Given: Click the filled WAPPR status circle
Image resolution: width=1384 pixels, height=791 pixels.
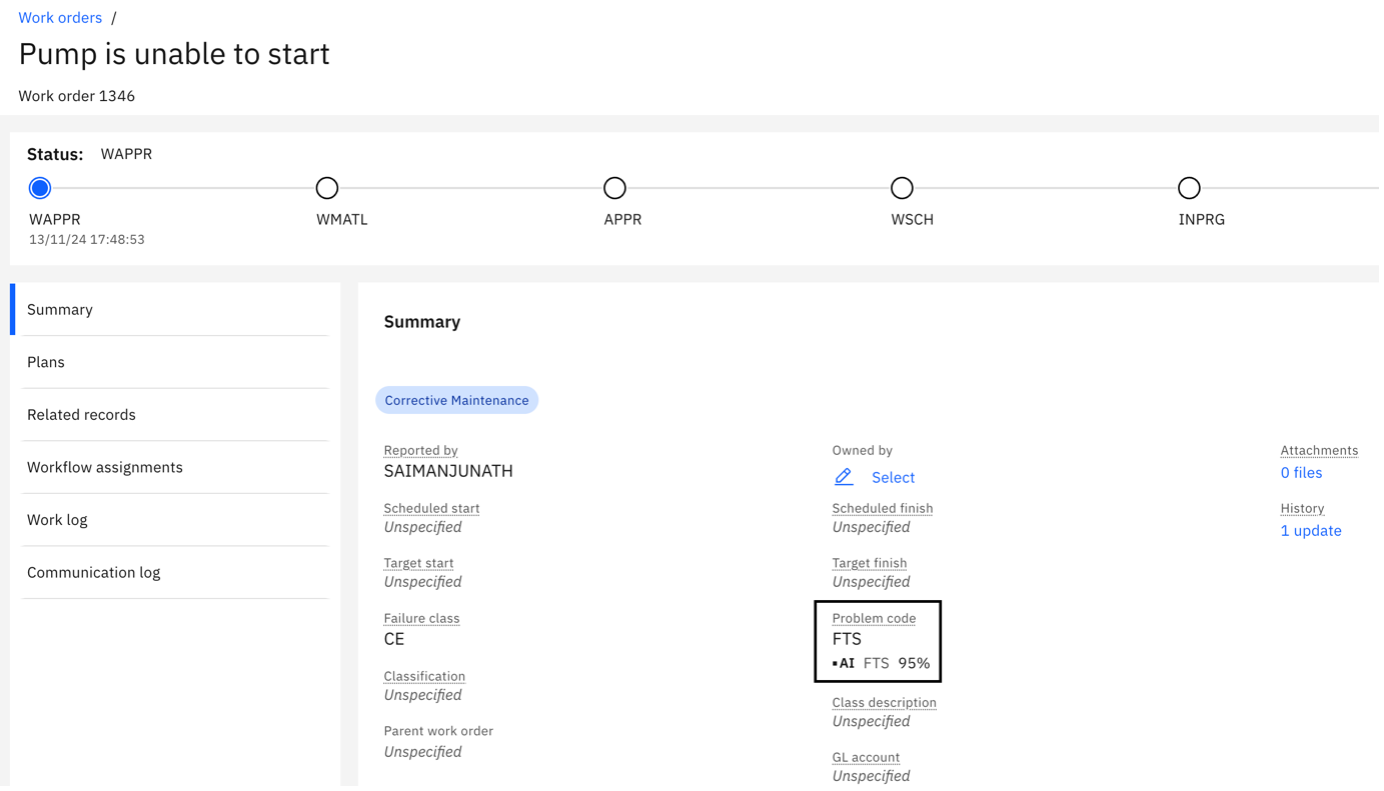Looking at the screenshot, I should click(39, 188).
